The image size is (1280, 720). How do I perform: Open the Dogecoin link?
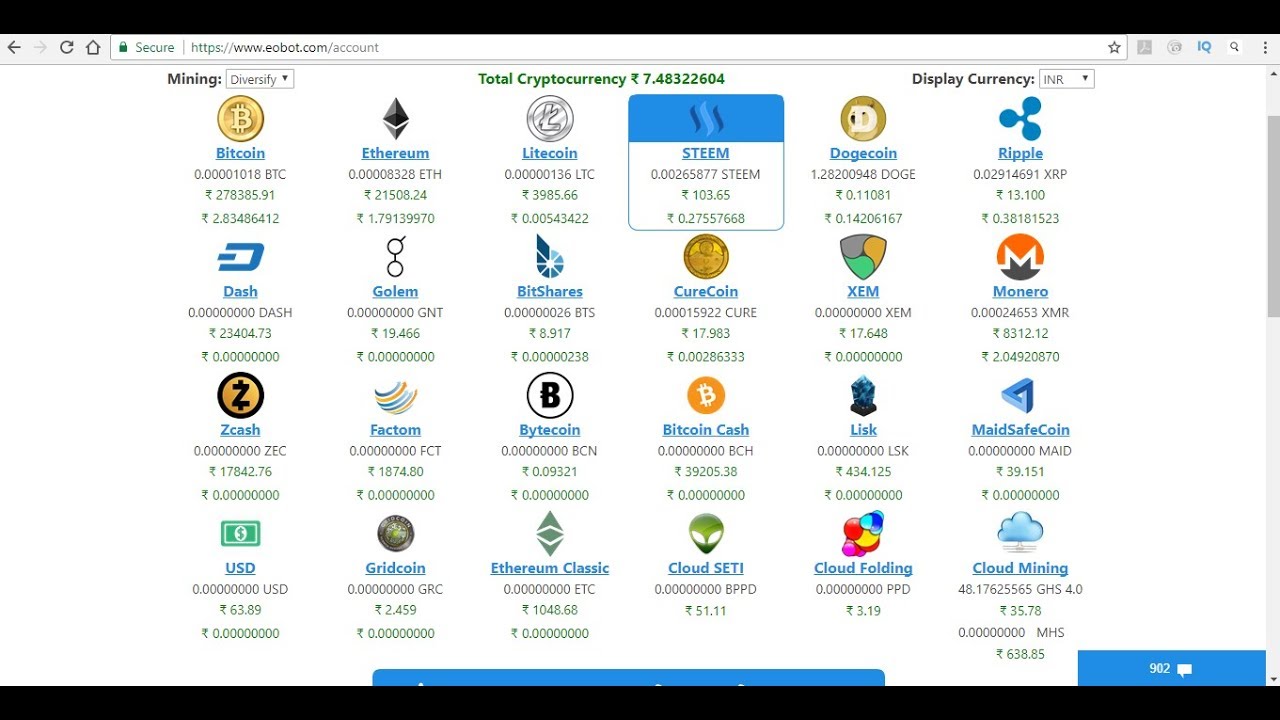tap(863, 153)
